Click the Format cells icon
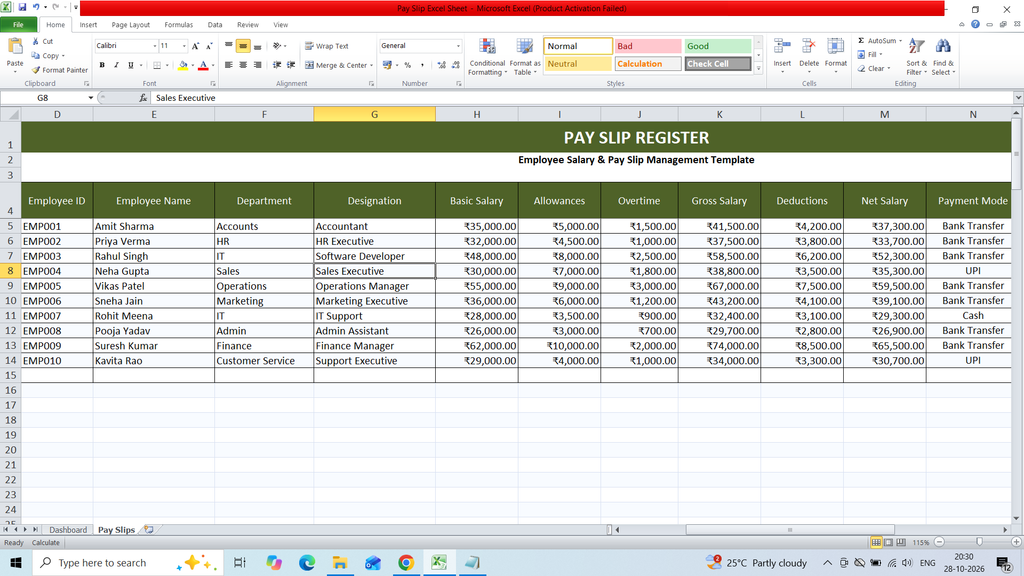This screenshot has height=576, width=1024. (x=835, y=47)
